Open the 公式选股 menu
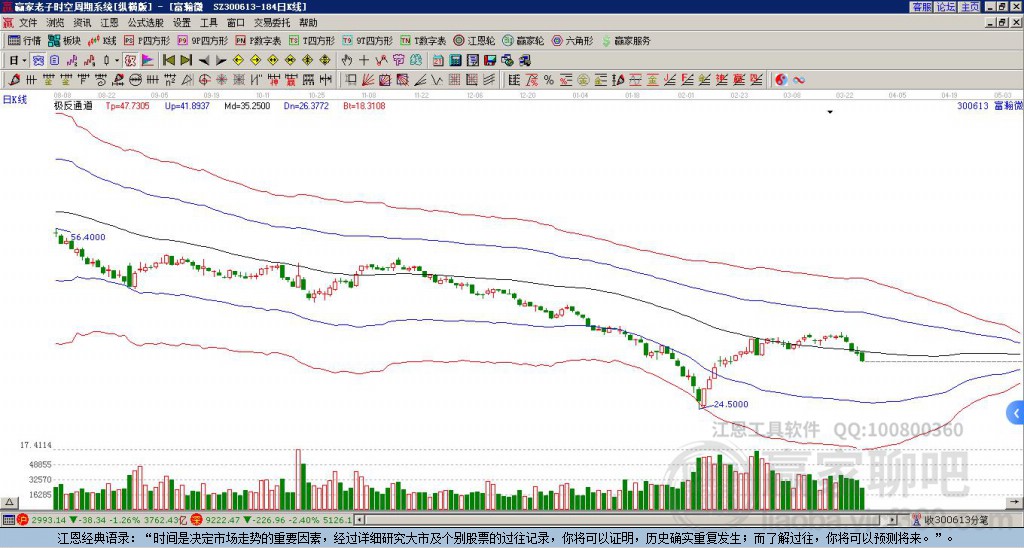The height and width of the screenshot is (548, 1024). 146,23
